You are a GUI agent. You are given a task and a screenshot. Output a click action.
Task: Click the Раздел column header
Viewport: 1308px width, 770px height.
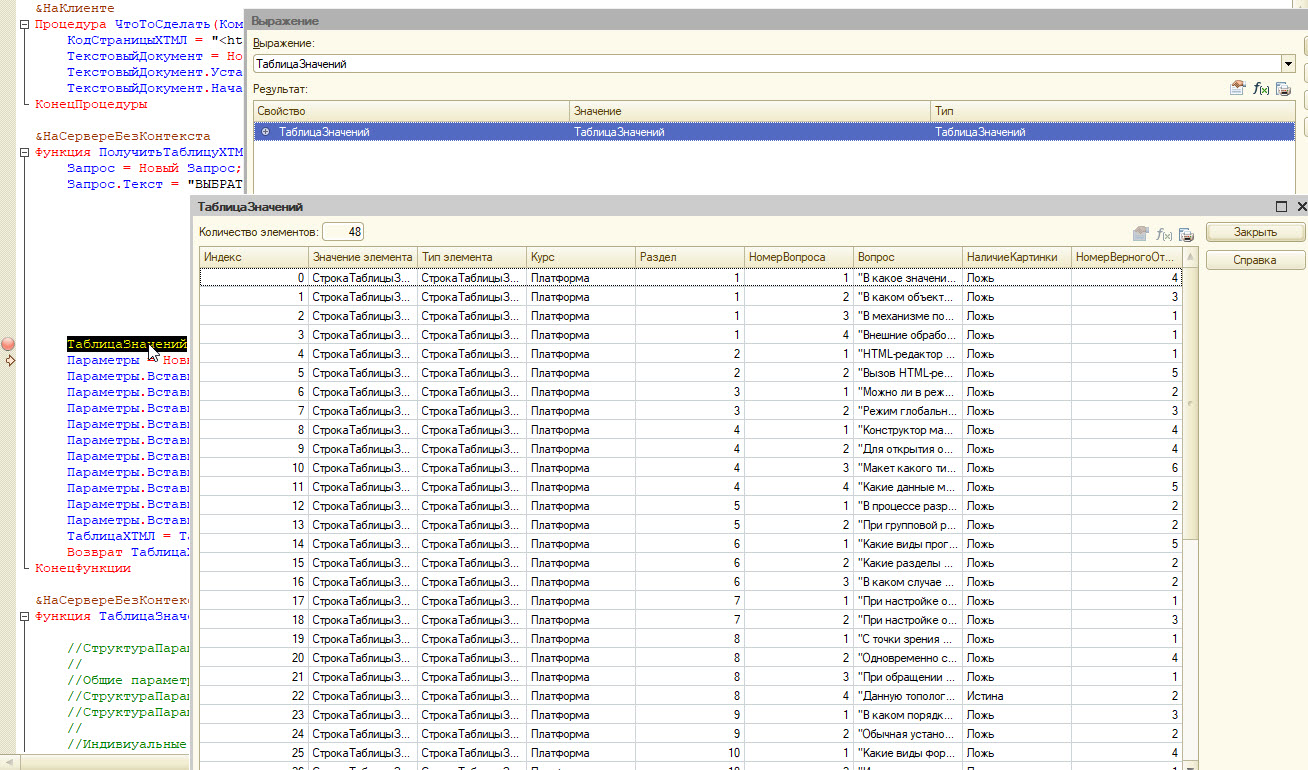[x=690, y=257]
